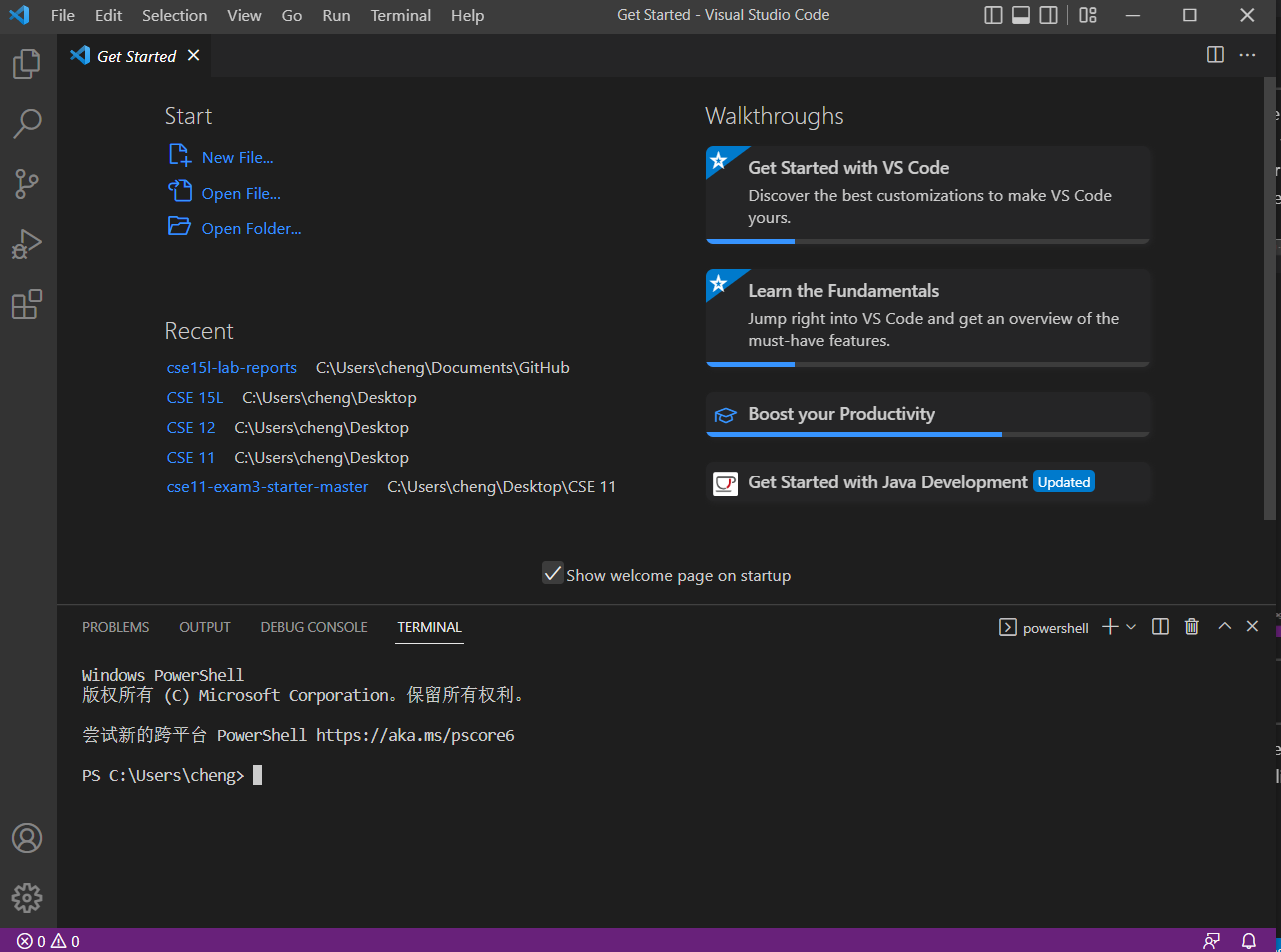Open recent CSE 15L folder

click(x=195, y=398)
